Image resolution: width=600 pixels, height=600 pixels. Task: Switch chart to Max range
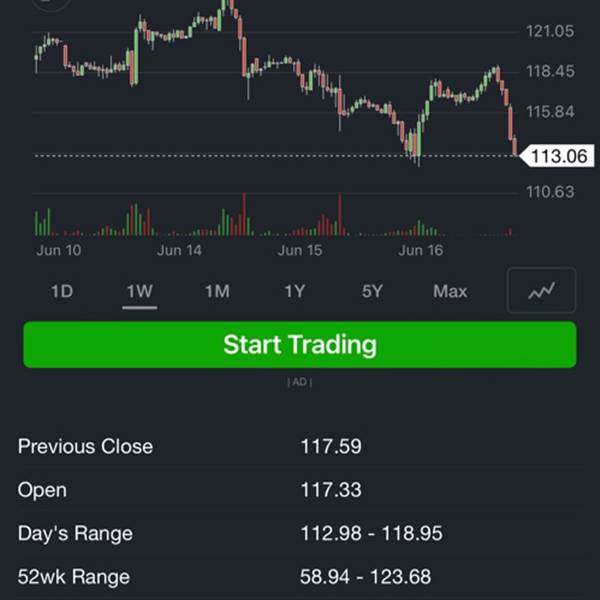[450, 292]
